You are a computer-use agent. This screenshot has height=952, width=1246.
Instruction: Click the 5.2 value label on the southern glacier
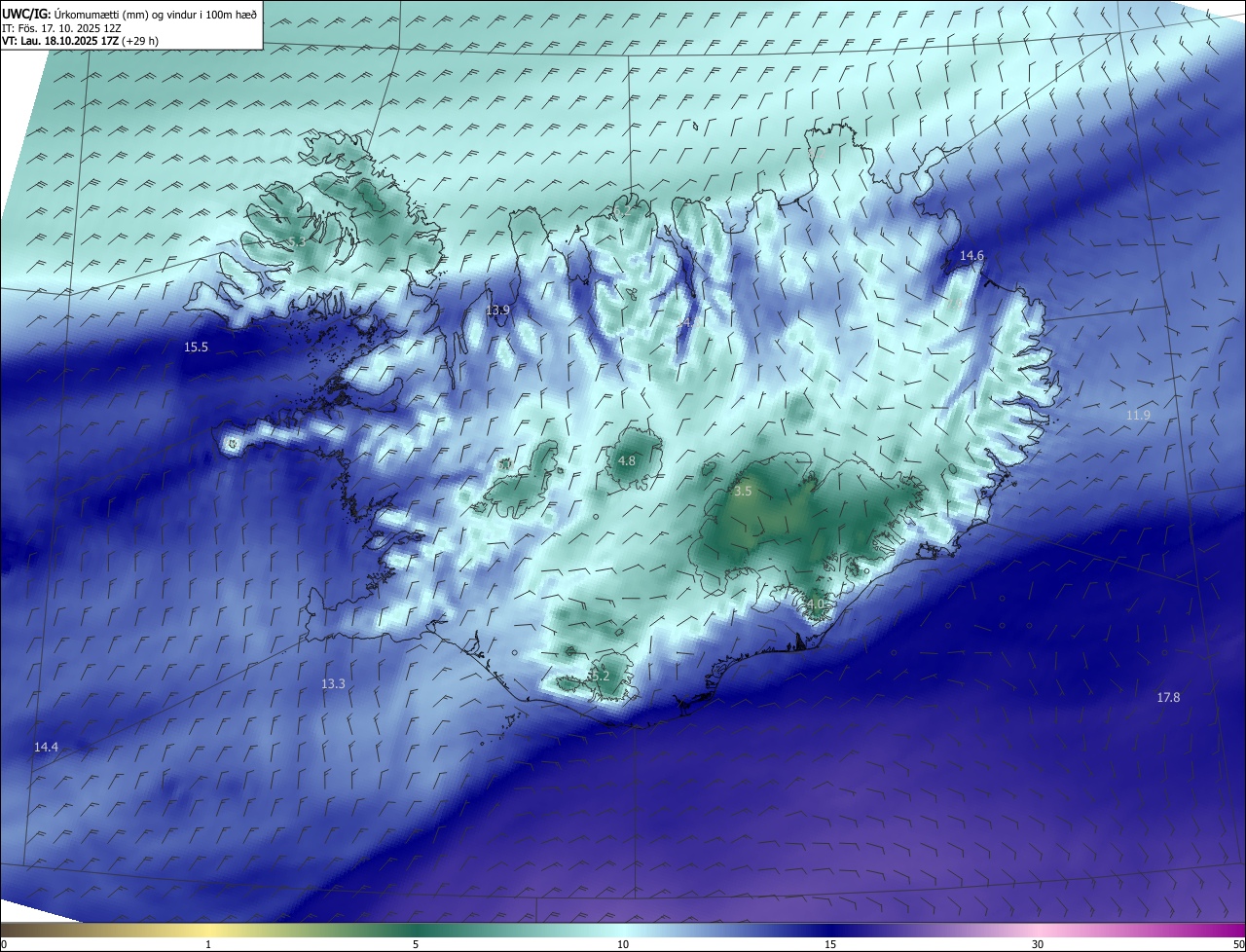600,676
